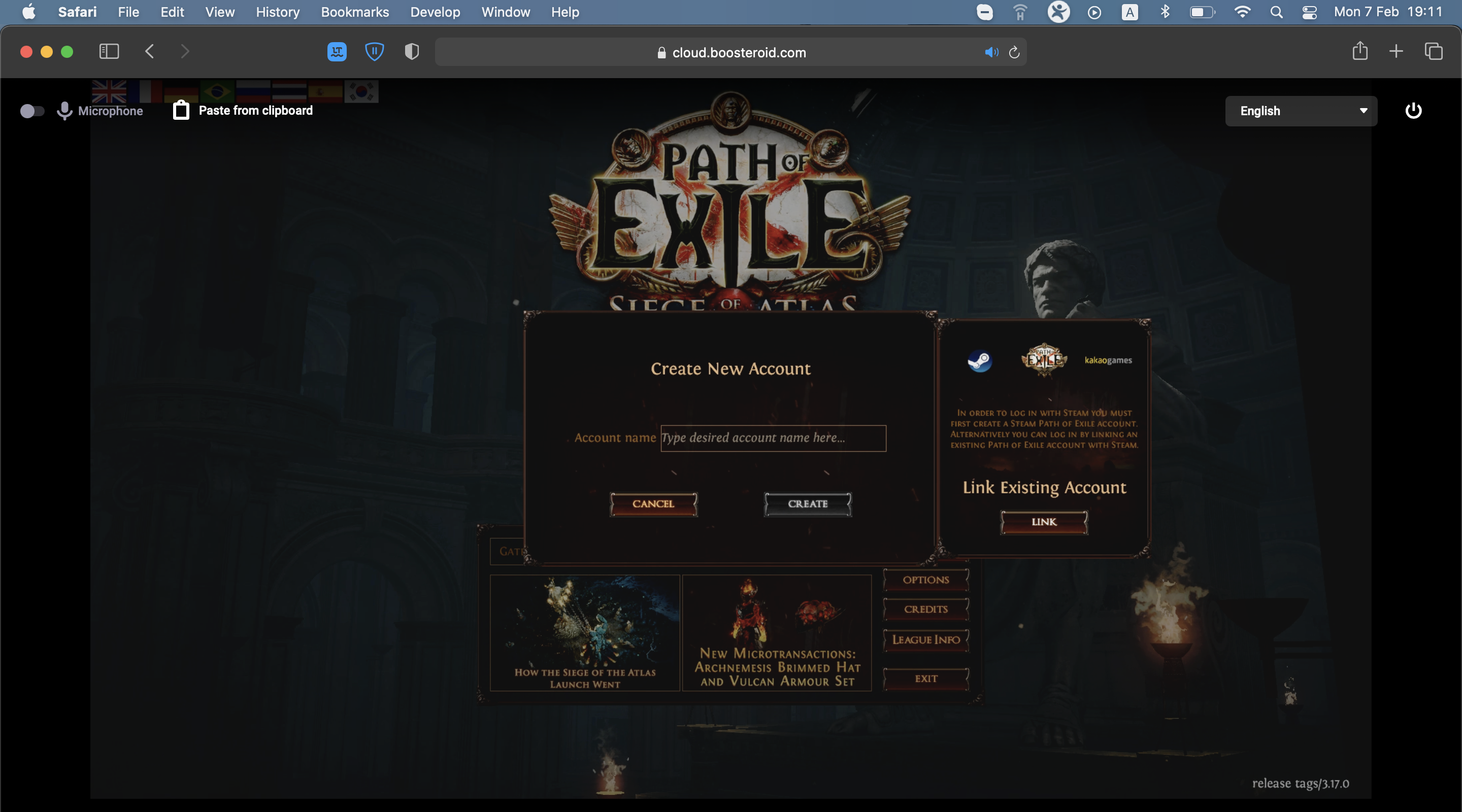Image resolution: width=1462 pixels, height=812 pixels.
Task: Click the Bitwarden shield extension icon
Action: tap(374, 52)
